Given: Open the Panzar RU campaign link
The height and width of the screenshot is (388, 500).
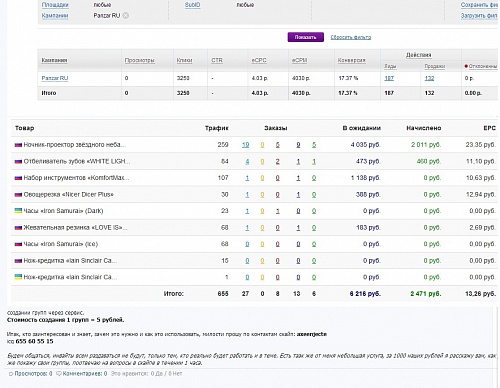Looking at the screenshot, I should (55, 78).
